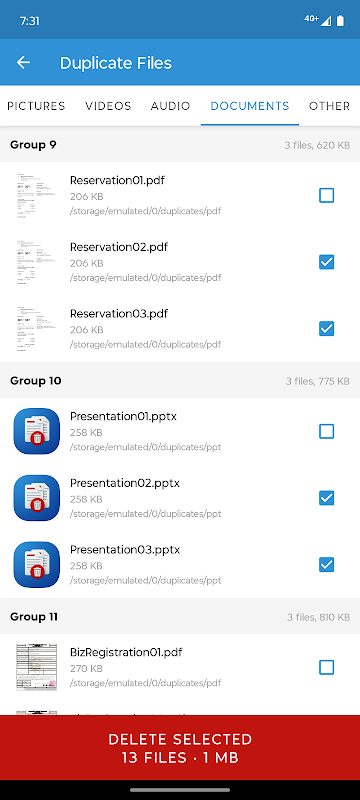
Task: Switch to the Videos tab
Action: coord(108,106)
